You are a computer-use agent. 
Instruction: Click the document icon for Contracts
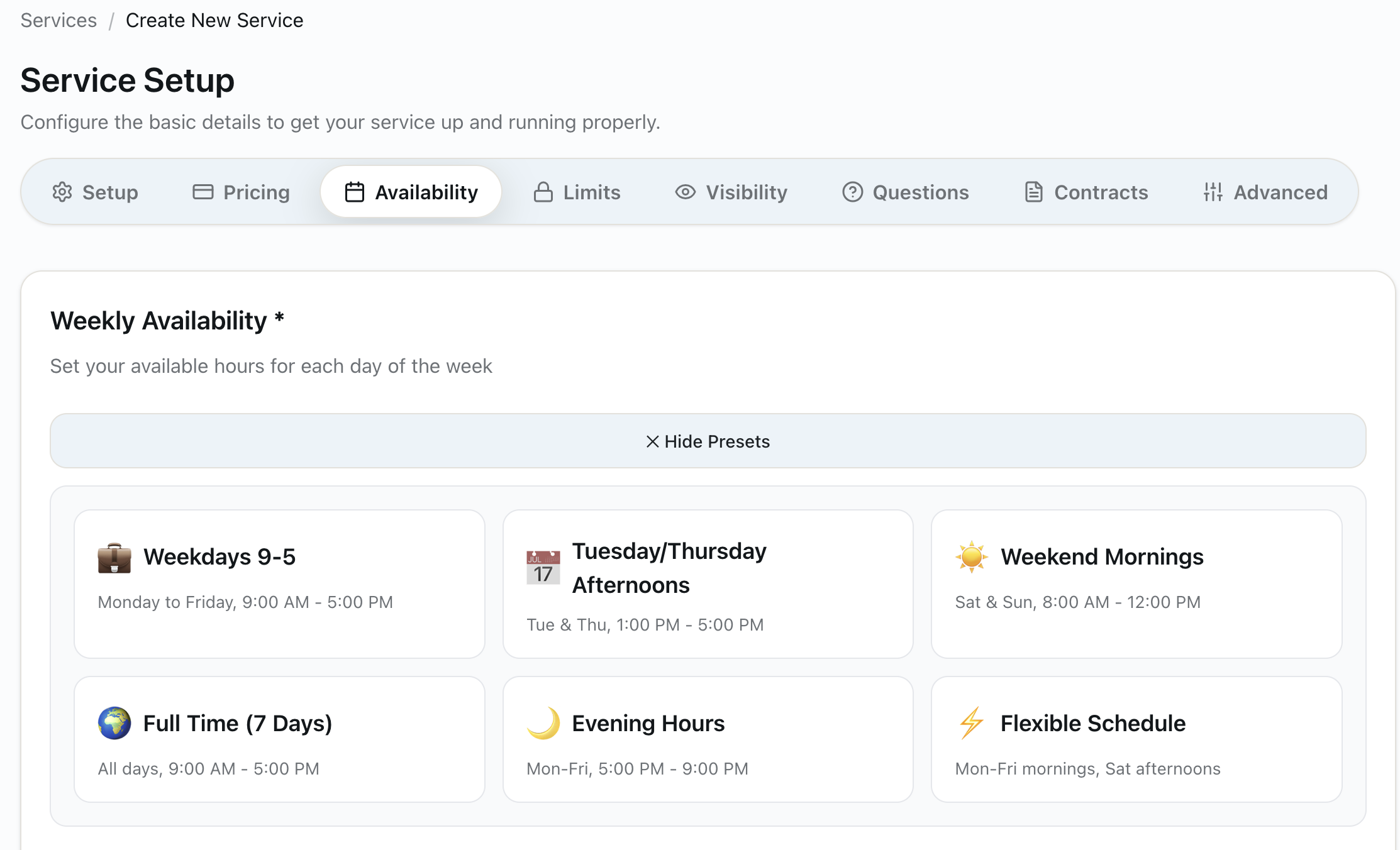(x=1033, y=192)
